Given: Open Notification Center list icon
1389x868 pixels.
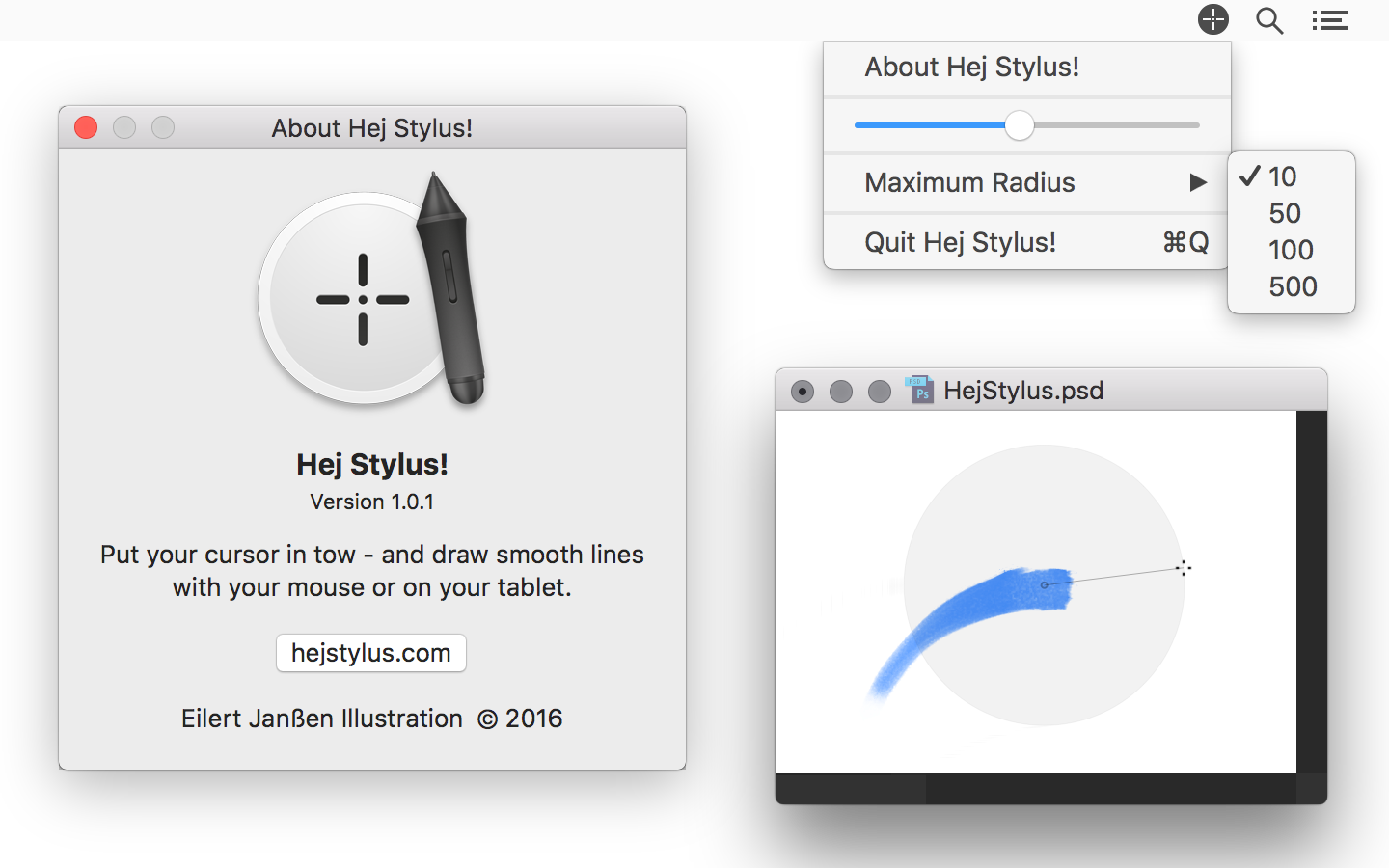Looking at the screenshot, I should coord(1329,20).
